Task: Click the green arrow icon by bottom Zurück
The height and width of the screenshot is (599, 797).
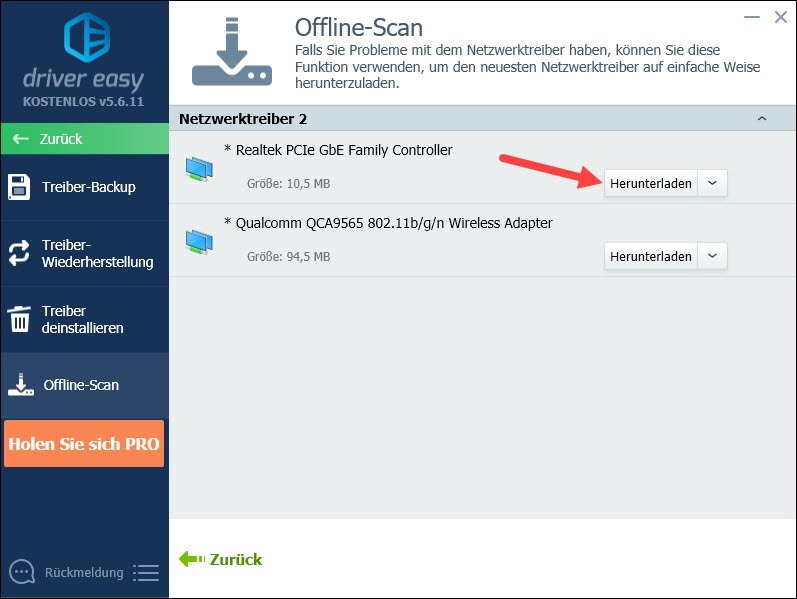Action: pyautogui.click(x=192, y=559)
